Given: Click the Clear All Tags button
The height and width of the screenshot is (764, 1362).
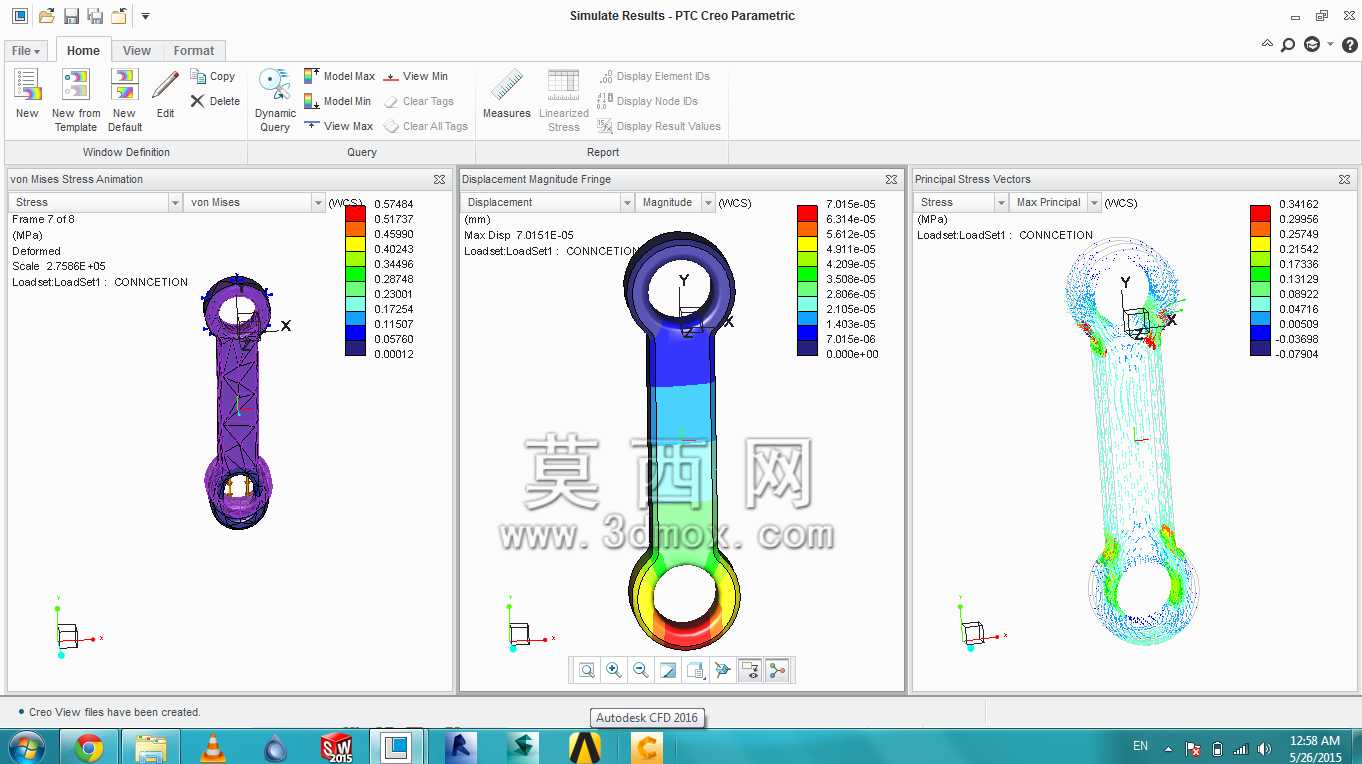Looking at the screenshot, I should [x=426, y=126].
